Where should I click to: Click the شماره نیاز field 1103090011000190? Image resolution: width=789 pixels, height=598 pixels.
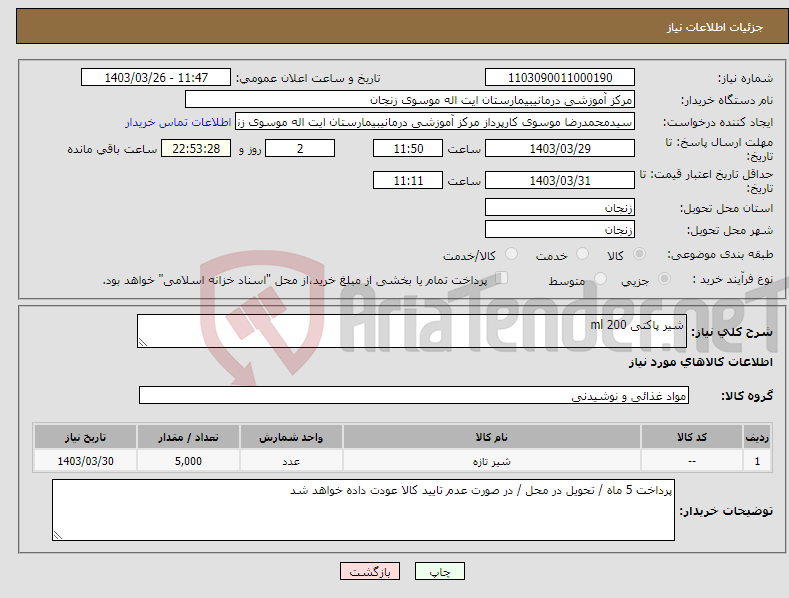560,78
